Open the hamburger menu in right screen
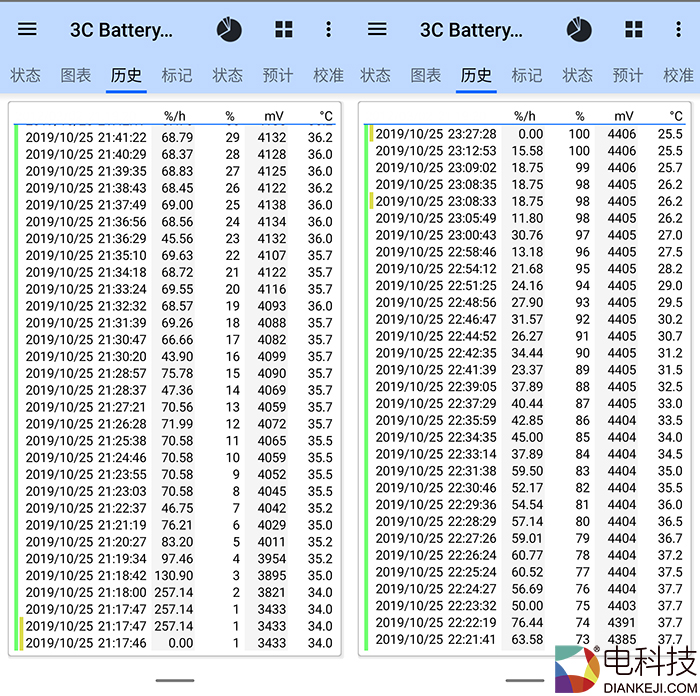The image size is (700, 696). (x=377, y=29)
